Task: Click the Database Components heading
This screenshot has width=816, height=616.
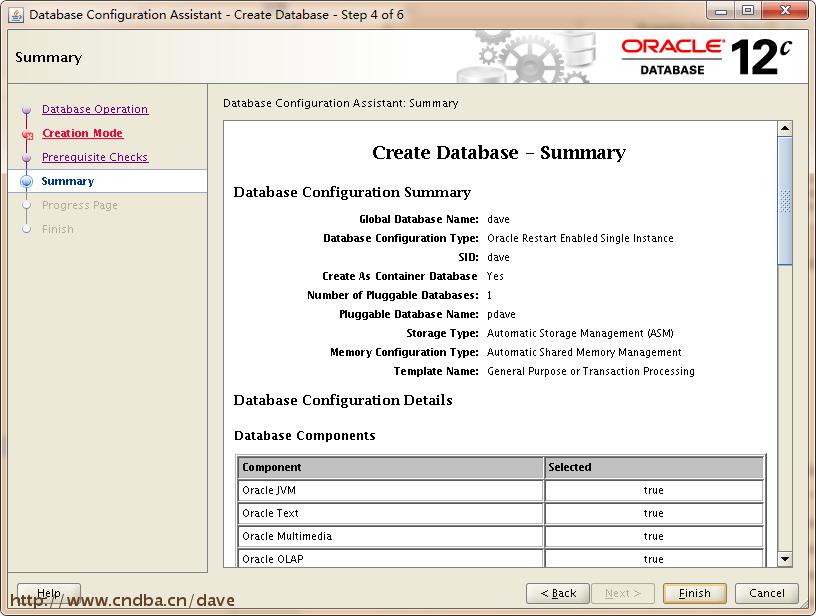Action: pyautogui.click(x=304, y=435)
